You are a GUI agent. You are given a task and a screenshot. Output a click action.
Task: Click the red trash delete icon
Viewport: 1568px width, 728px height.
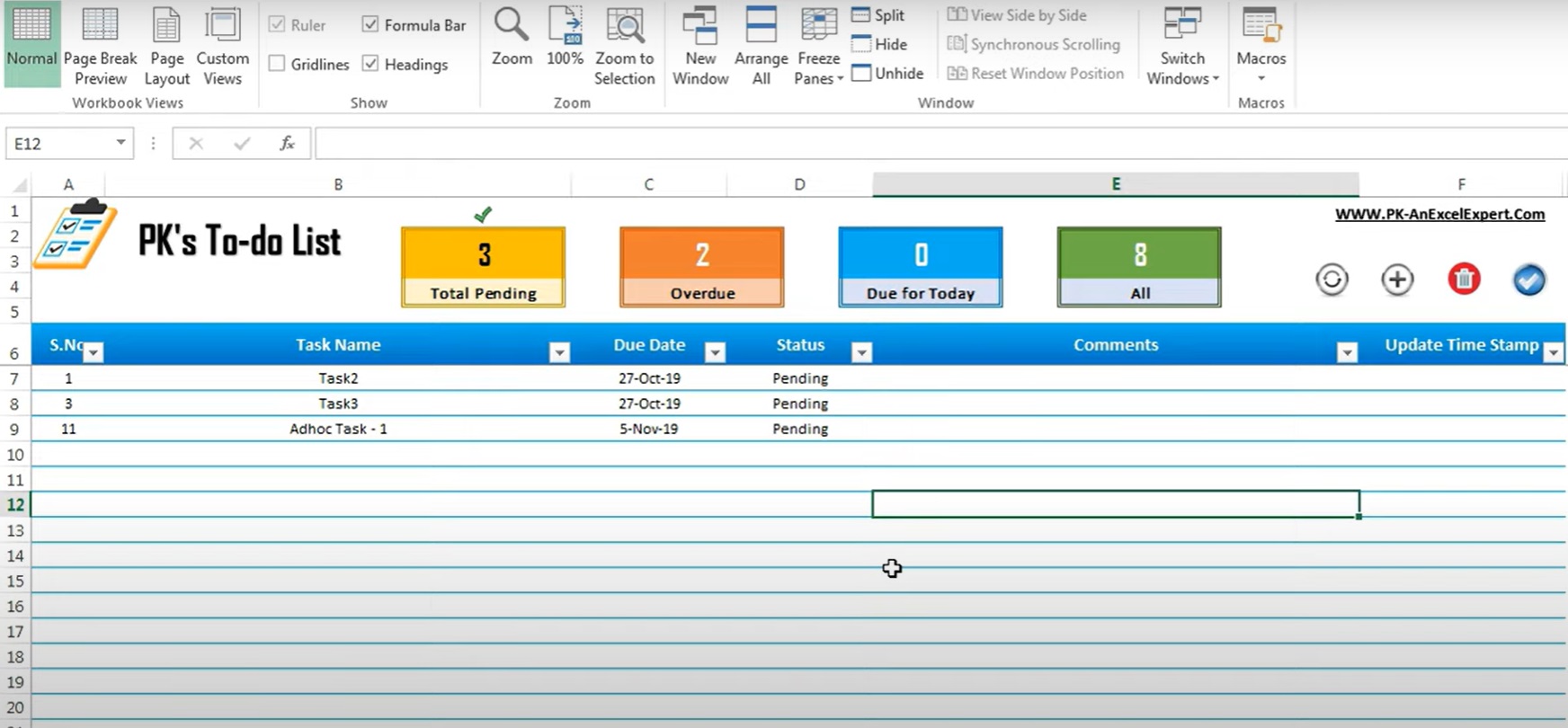(x=1464, y=280)
